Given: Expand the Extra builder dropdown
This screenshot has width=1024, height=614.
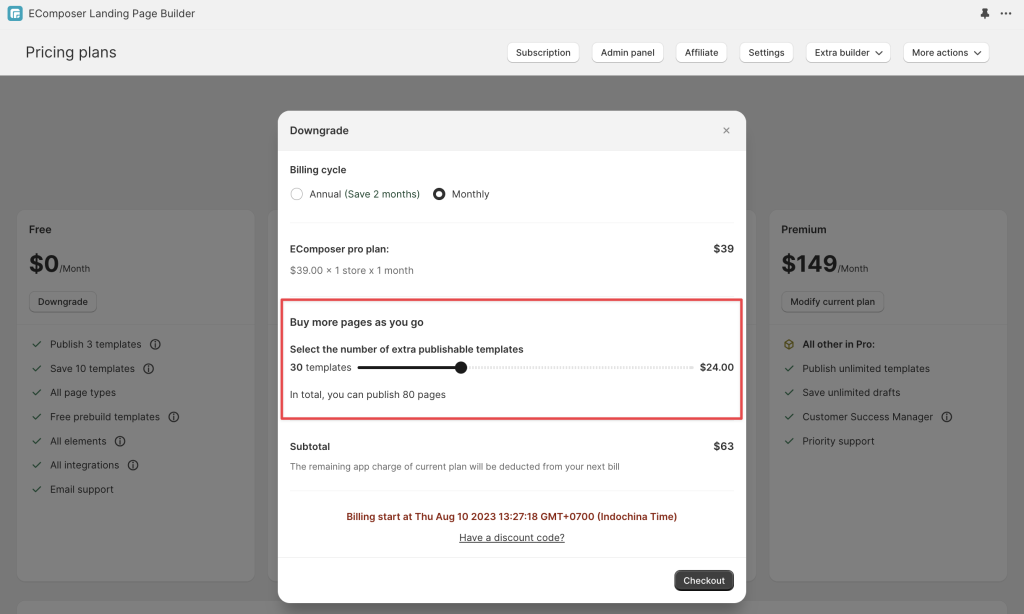Looking at the screenshot, I should [848, 52].
